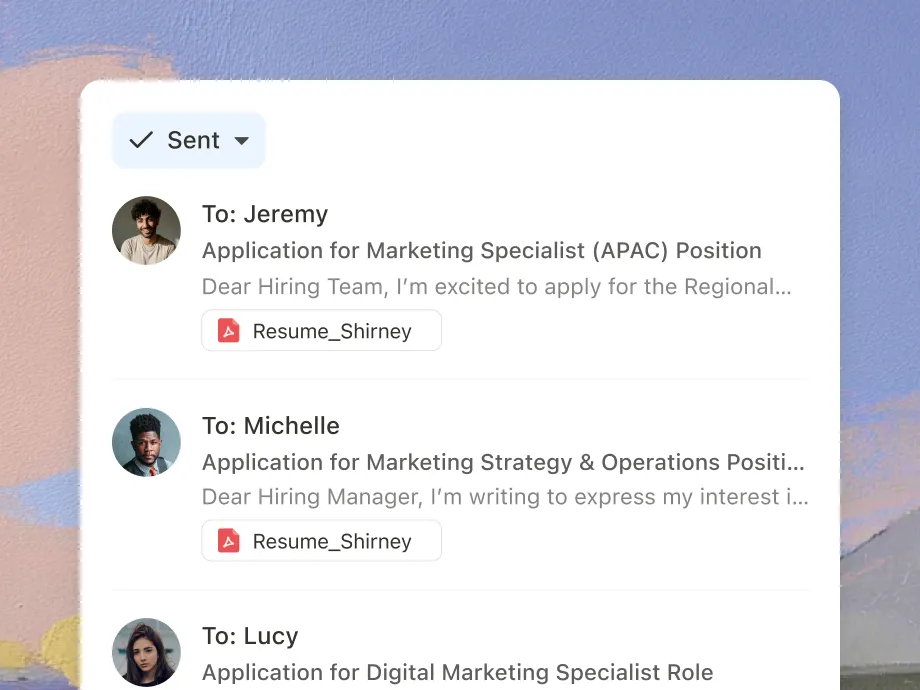The height and width of the screenshot is (690, 920).
Task: Open the Marketing Strategy & Operations subject
Action: point(502,462)
